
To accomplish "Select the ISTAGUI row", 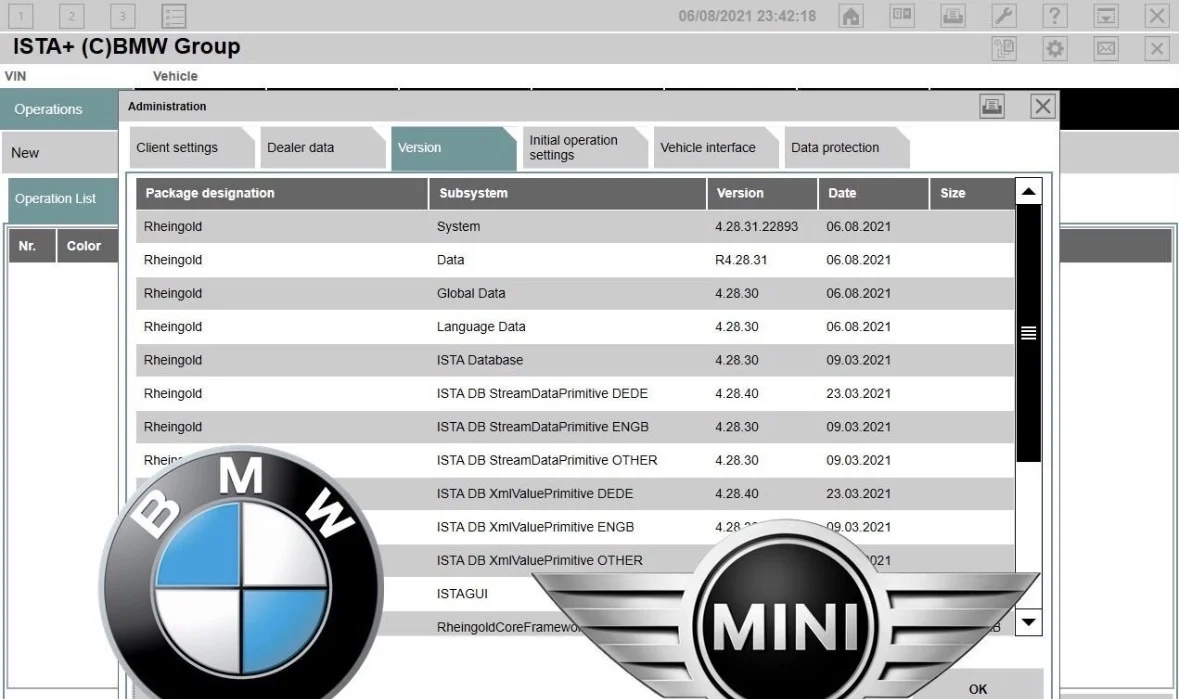I will point(574,594).
